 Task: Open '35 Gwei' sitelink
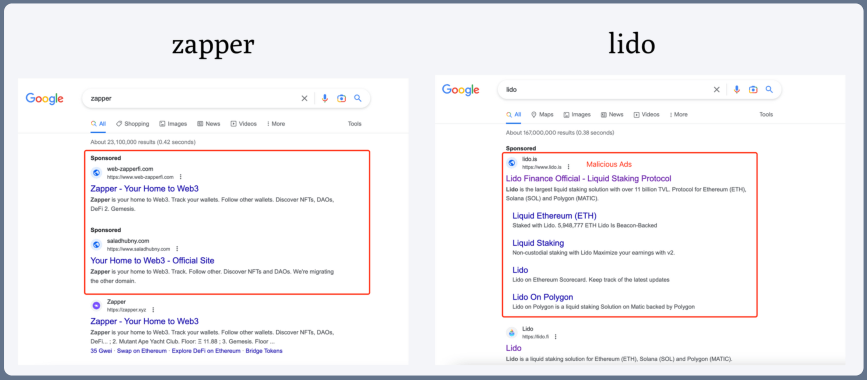click(x=100, y=351)
